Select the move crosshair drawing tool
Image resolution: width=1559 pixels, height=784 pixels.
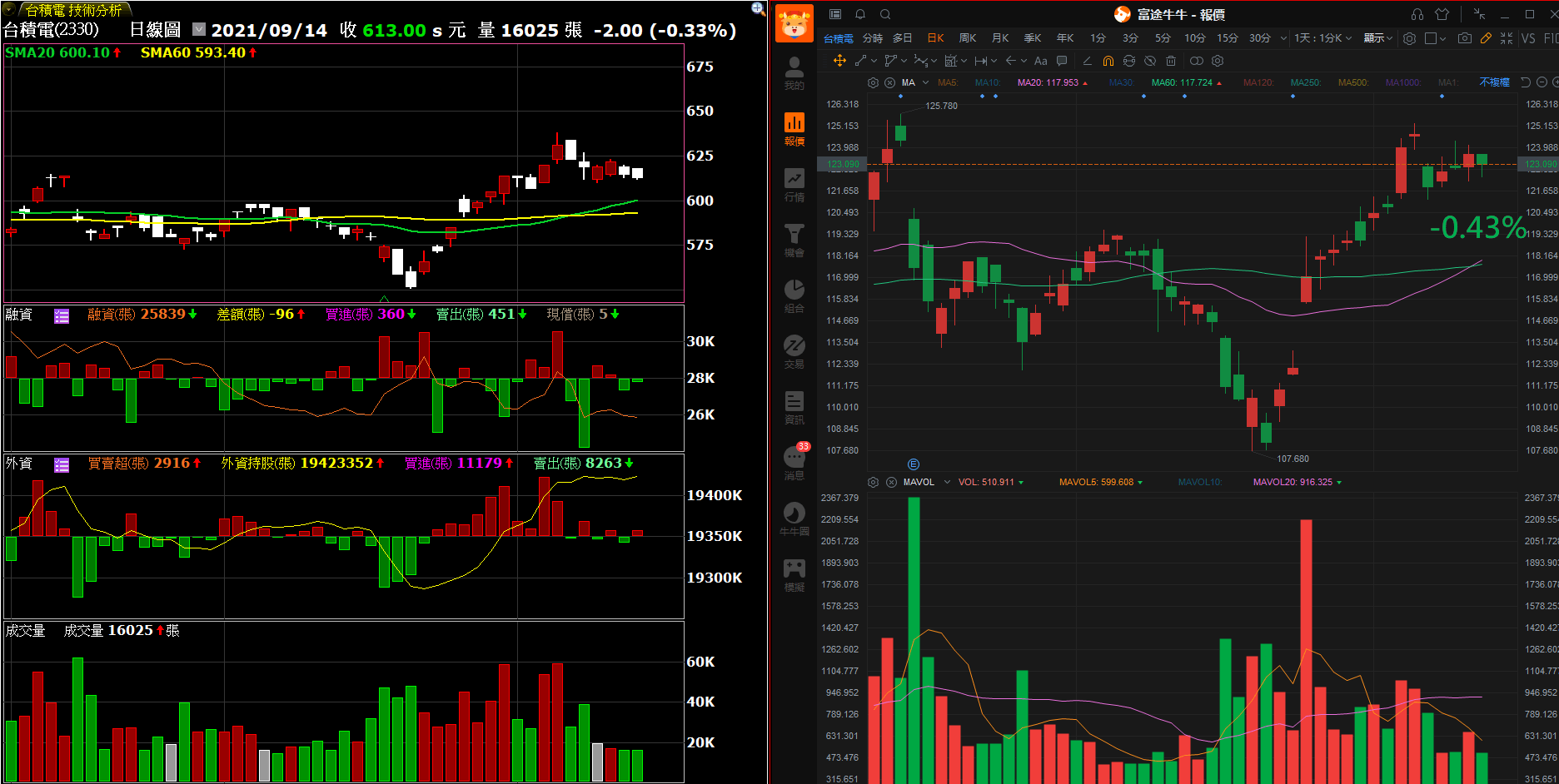pos(839,61)
